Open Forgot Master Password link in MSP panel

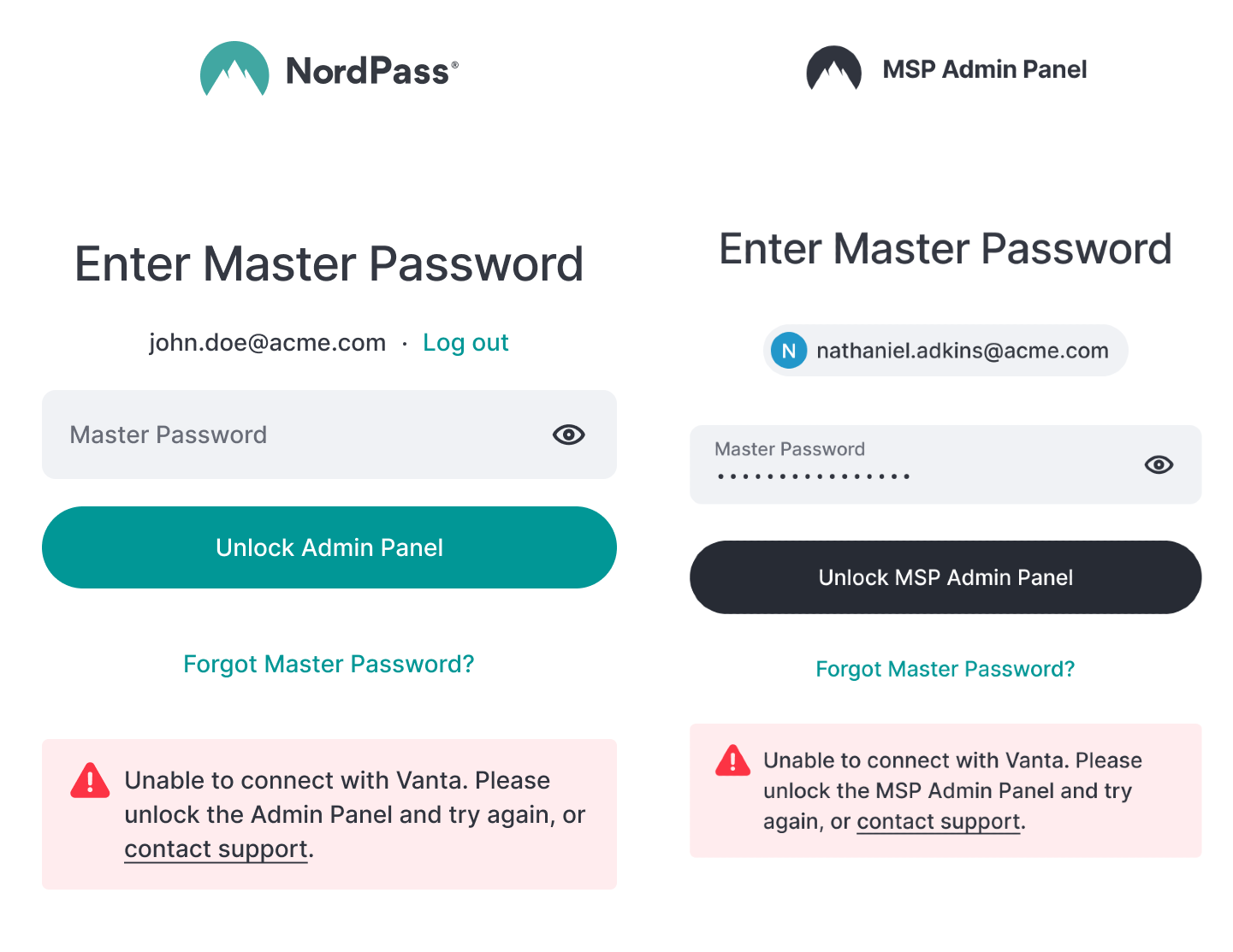pyautogui.click(x=945, y=669)
